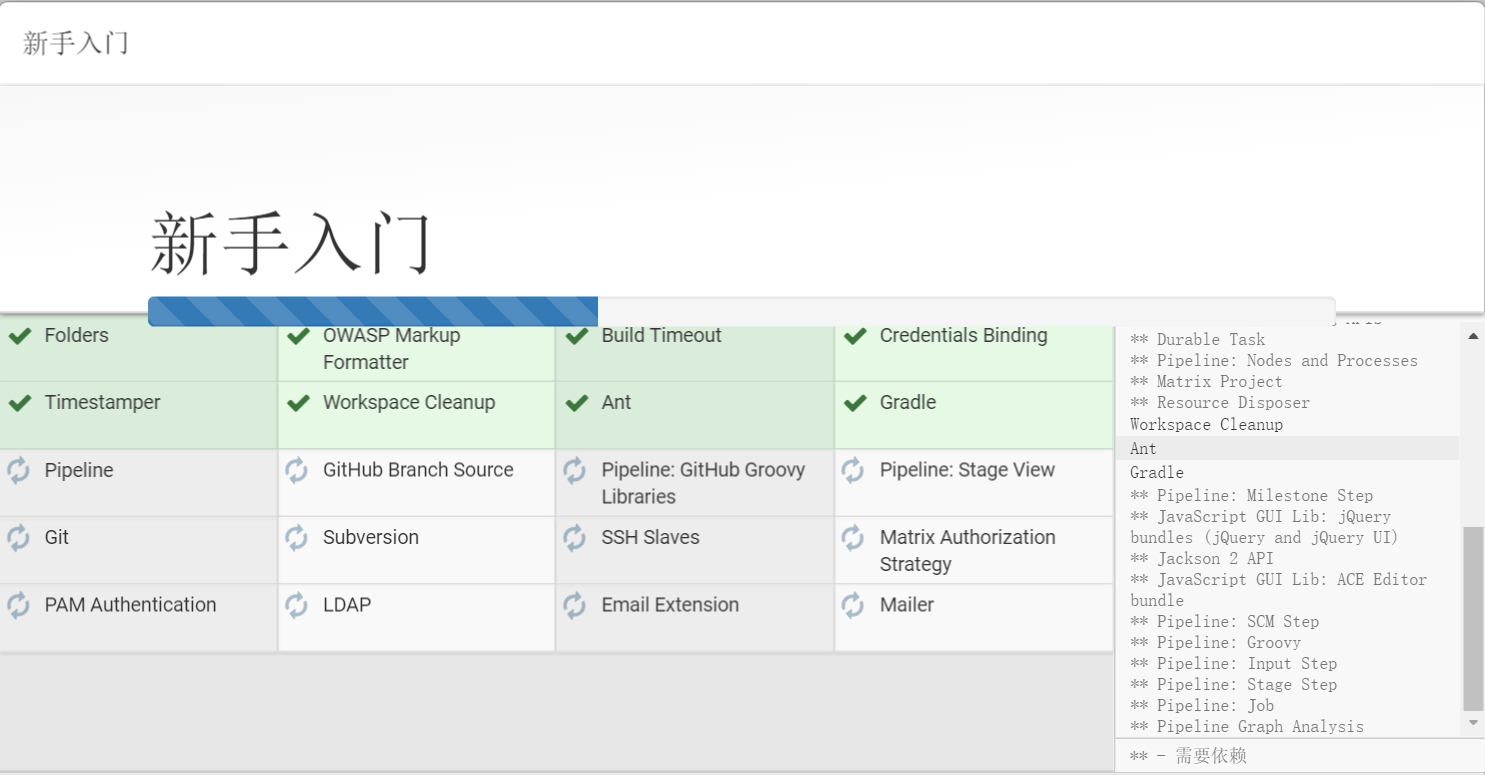Click the install log scrollbar thumb
Image resolution: width=1485 pixels, height=775 pixels.
(x=1473, y=618)
